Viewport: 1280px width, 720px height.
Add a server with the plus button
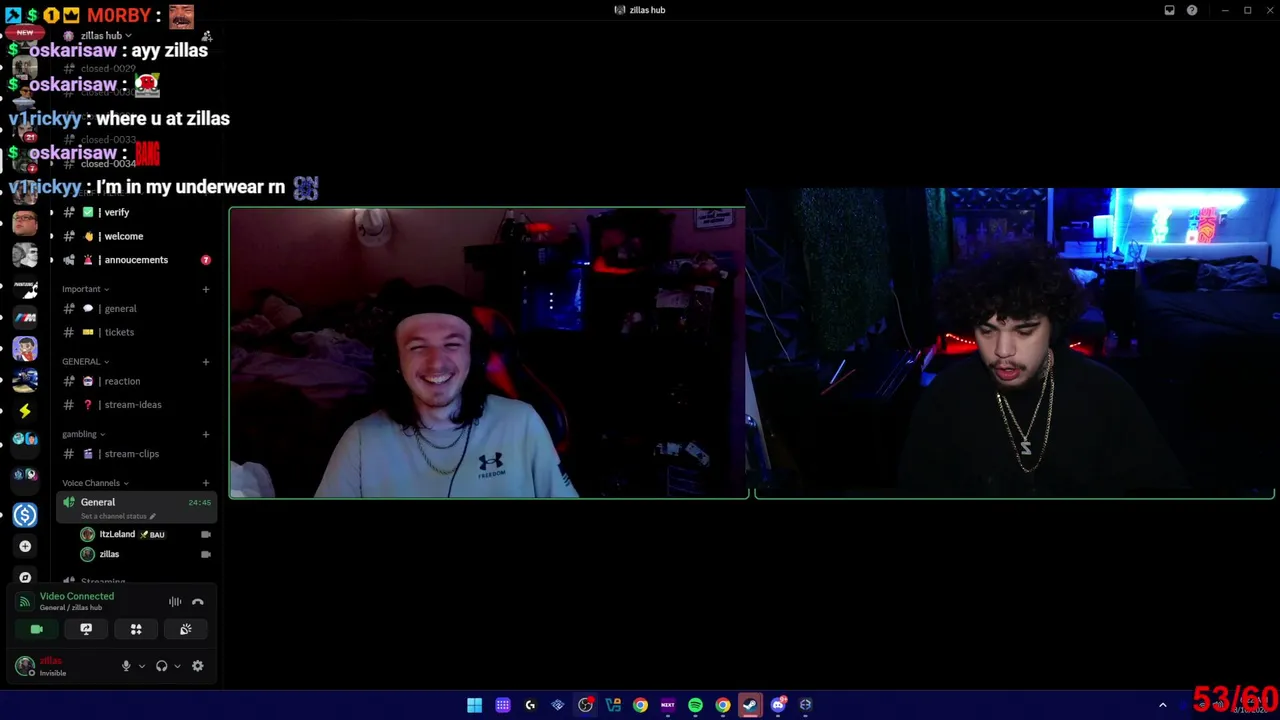pyautogui.click(x=25, y=546)
